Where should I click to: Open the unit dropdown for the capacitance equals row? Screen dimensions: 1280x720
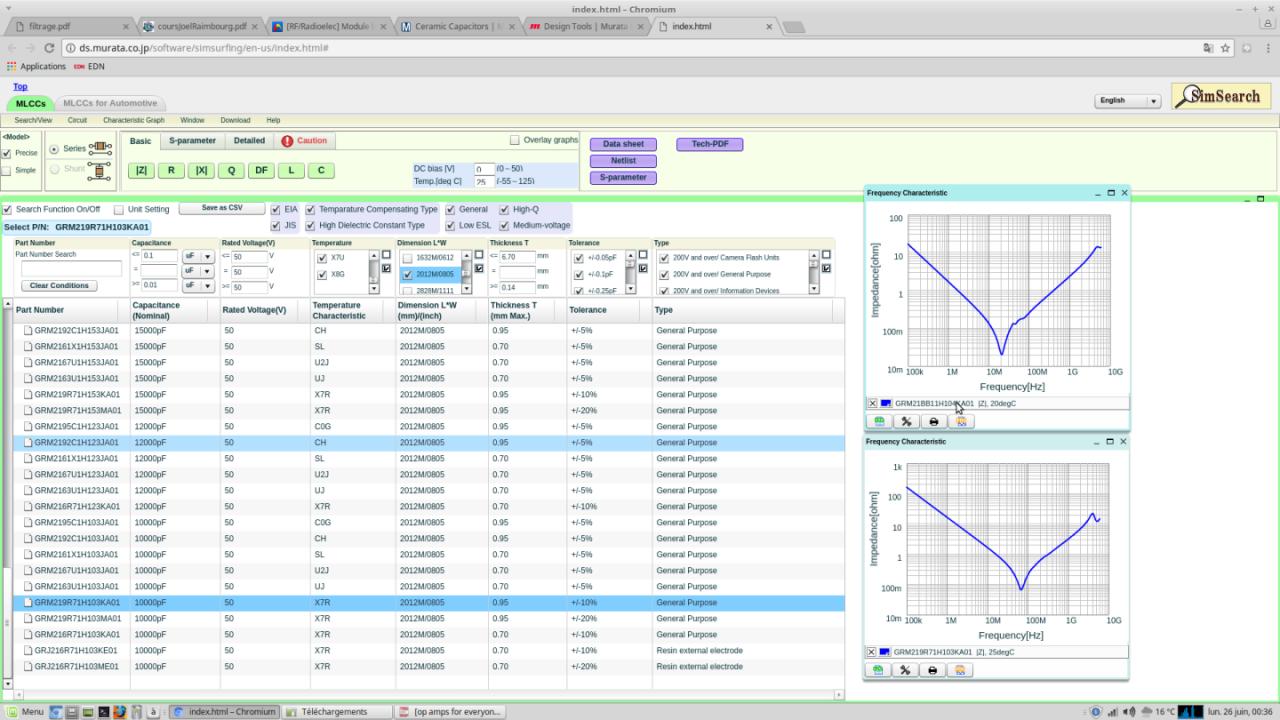click(198, 271)
